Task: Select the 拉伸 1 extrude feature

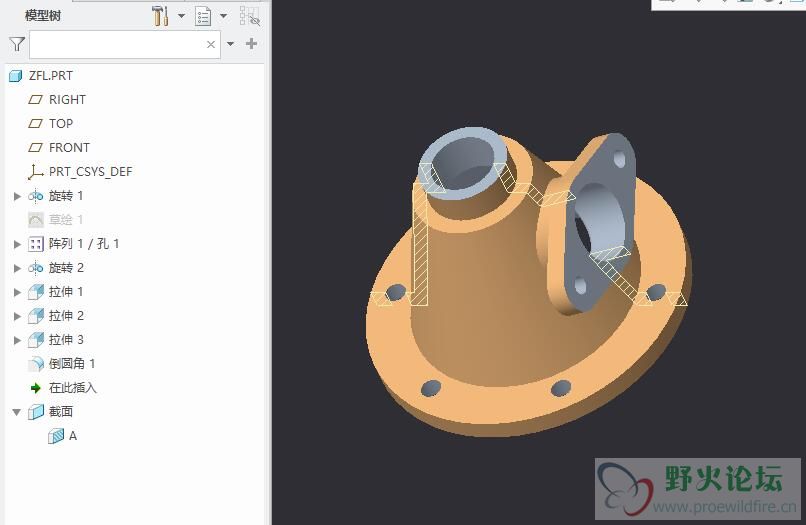Action: pyautogui.click(x=66, y=292)
